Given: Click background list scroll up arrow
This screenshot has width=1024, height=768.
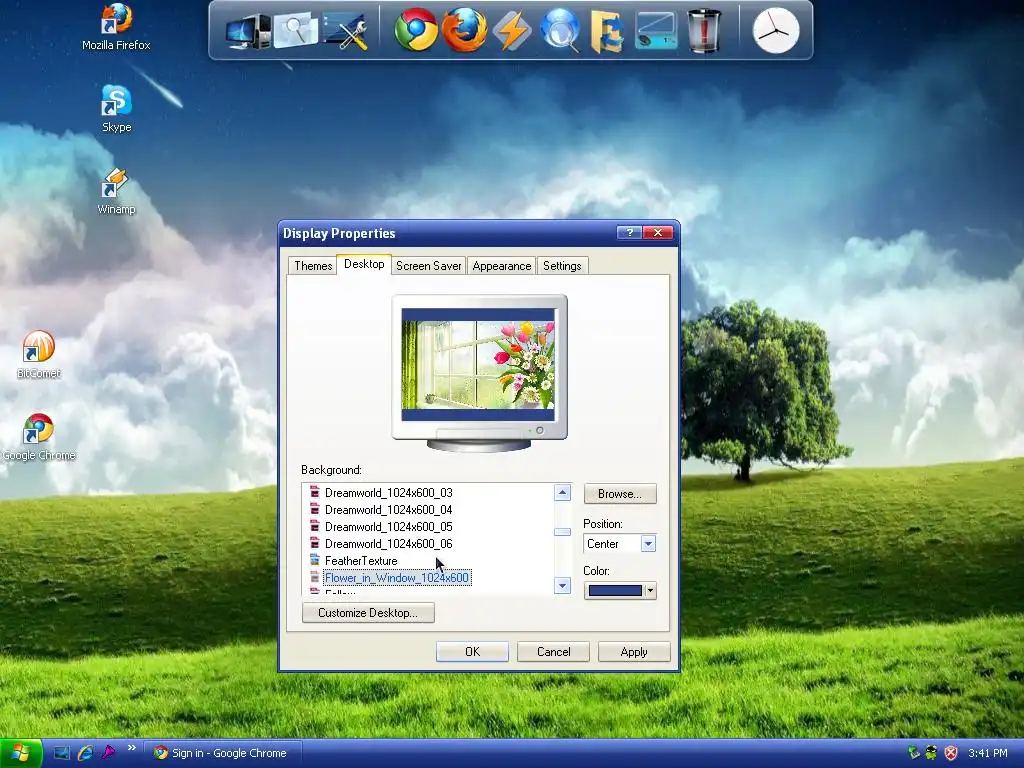Looking at the screenshot, I should [562, 492].
